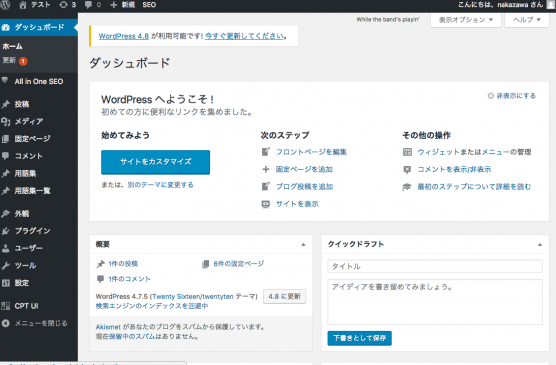556x365 pixels.
Task: Collapse the 概要 widget with its arrow
Action: [x=303, y=244]
